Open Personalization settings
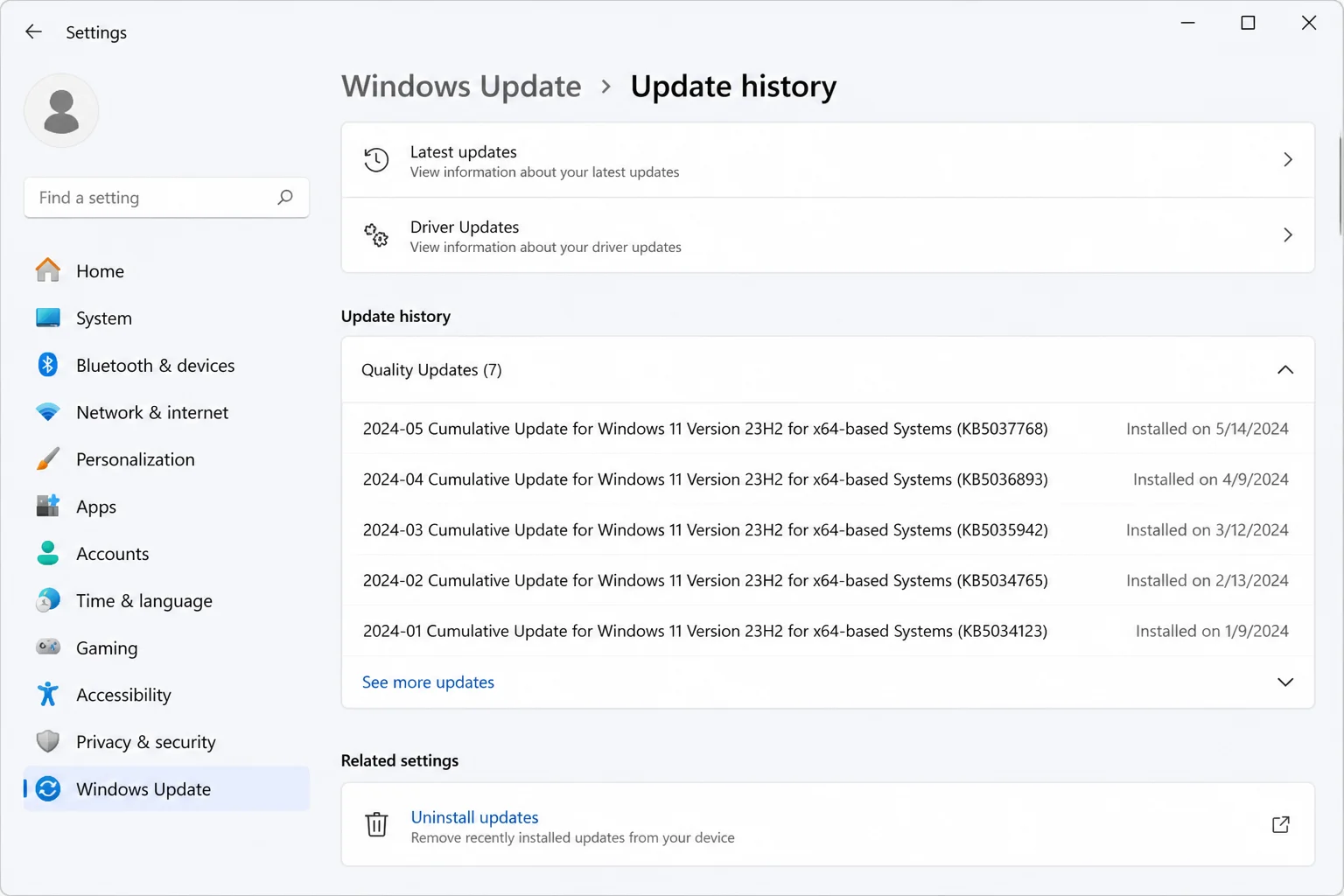This screenshot has height=896, width=1344. 166,459
